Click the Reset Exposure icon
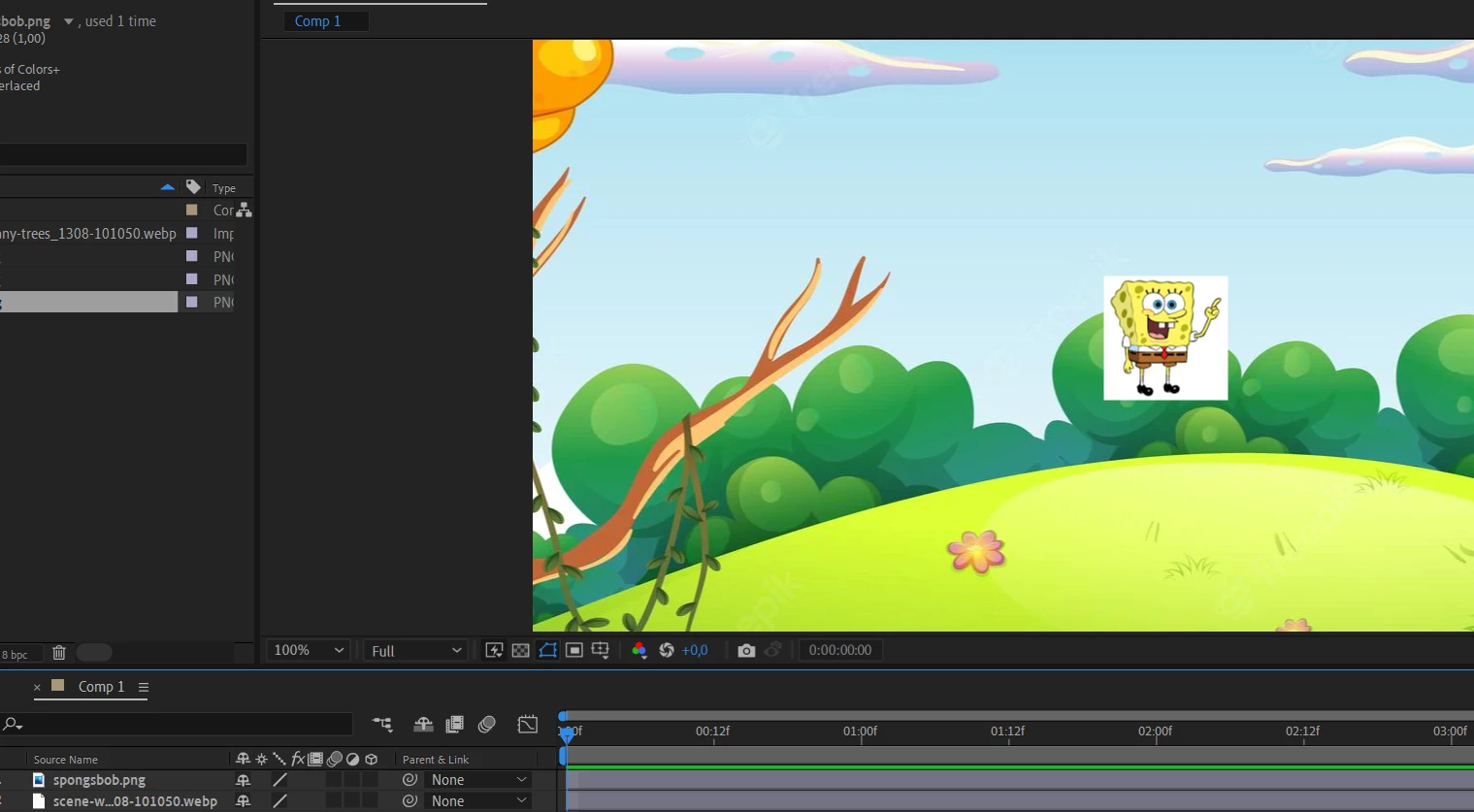Screen dimensions: 1474x812 point(667,650)
